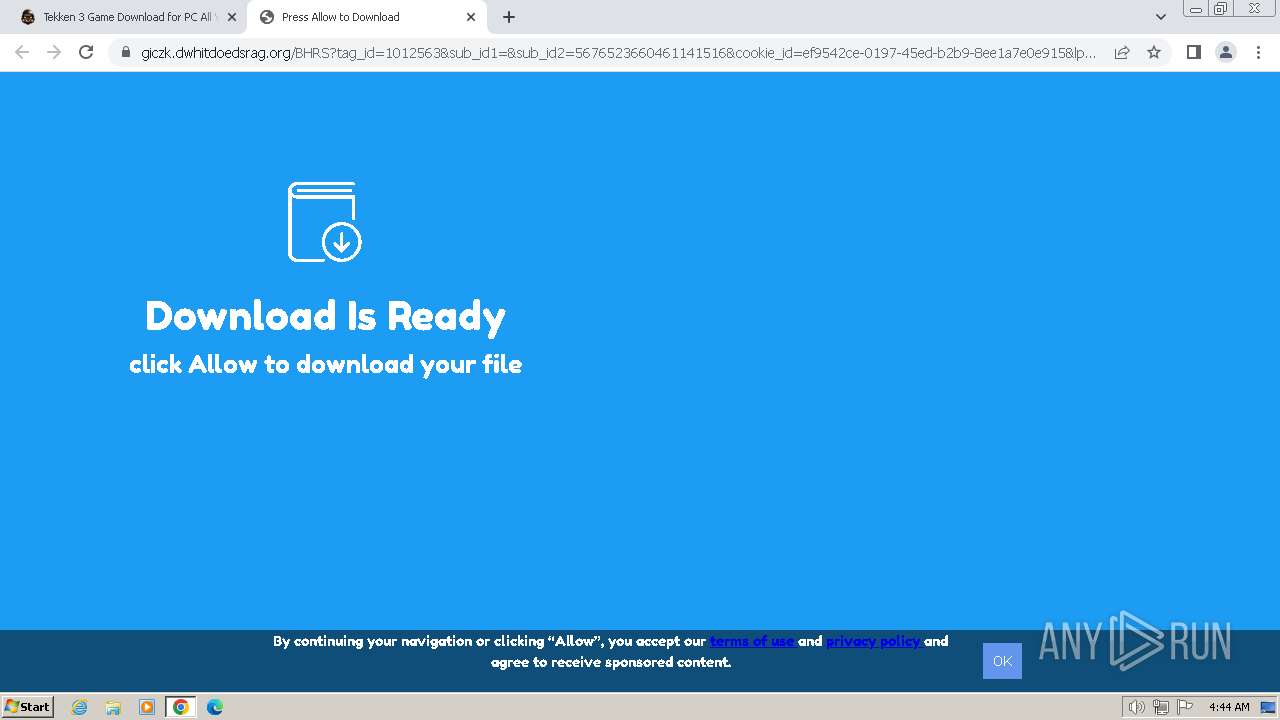Minimize the Chrome window

coord(1195,8)
